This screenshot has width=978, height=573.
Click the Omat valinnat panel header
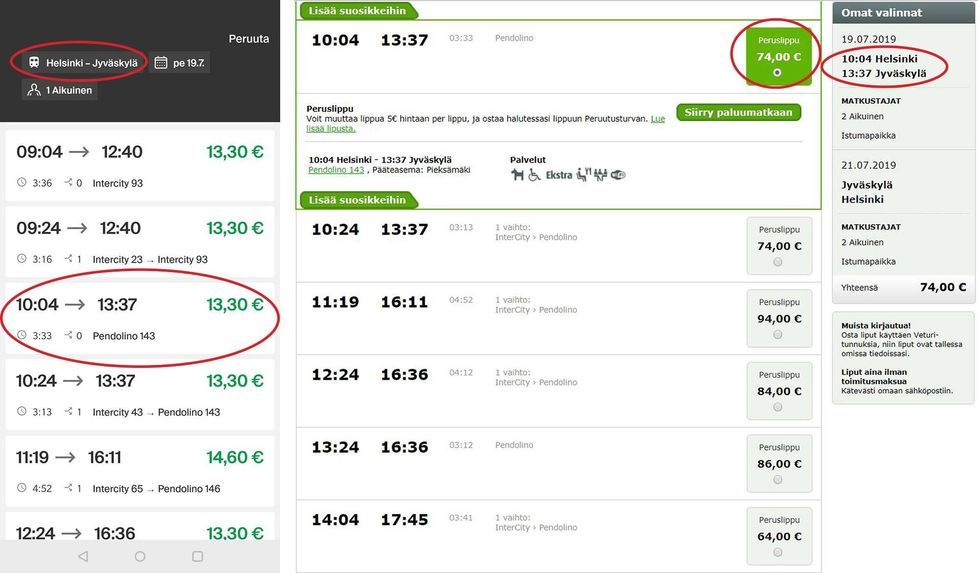tap(903, 12)
